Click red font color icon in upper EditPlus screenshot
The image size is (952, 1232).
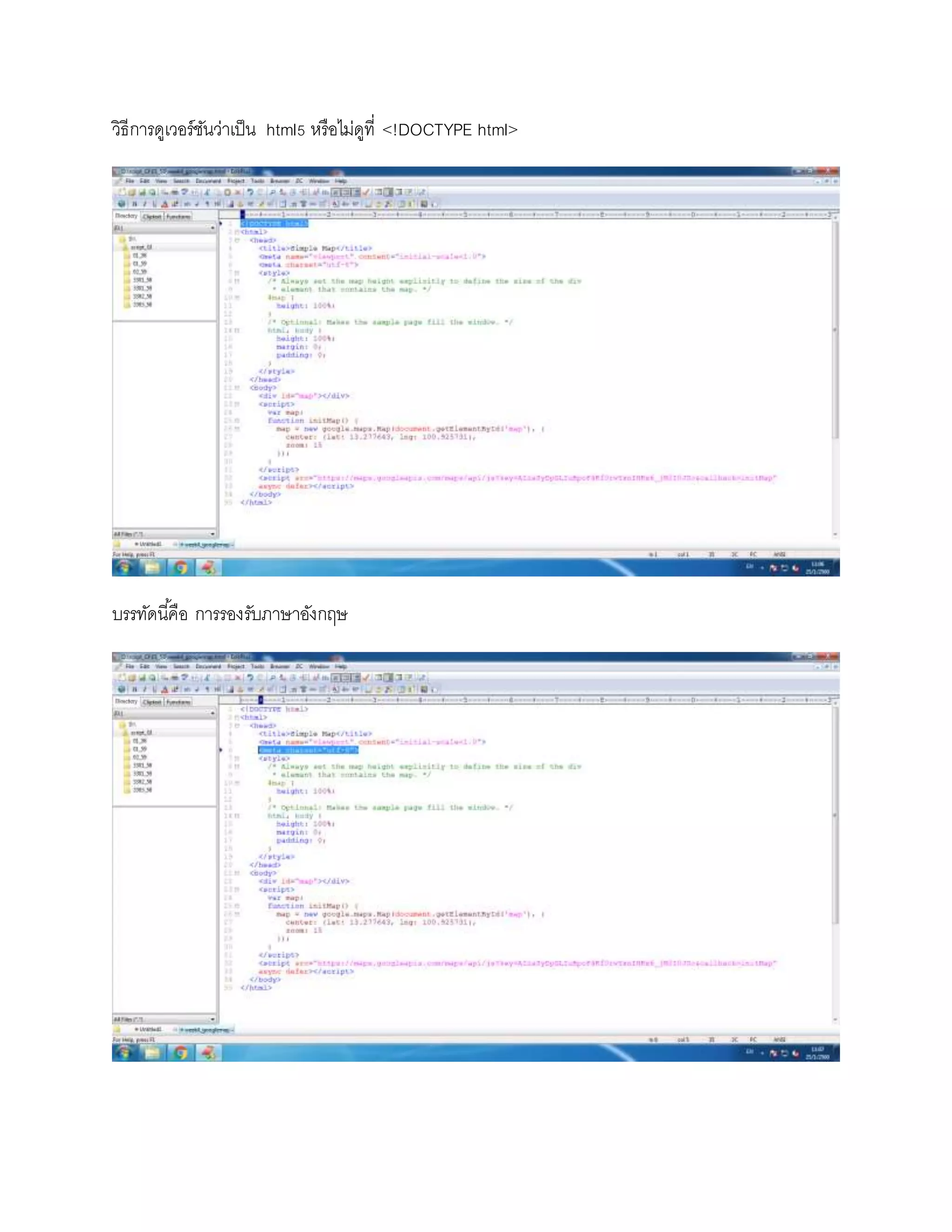coord(165,204)
